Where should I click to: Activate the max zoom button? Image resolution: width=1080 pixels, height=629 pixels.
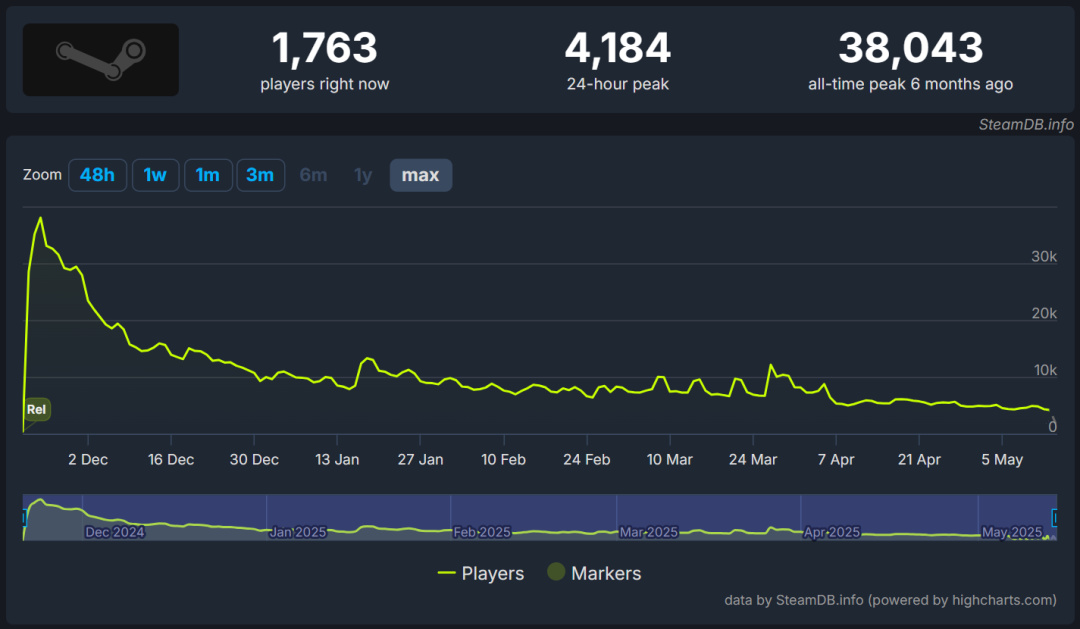421,175
